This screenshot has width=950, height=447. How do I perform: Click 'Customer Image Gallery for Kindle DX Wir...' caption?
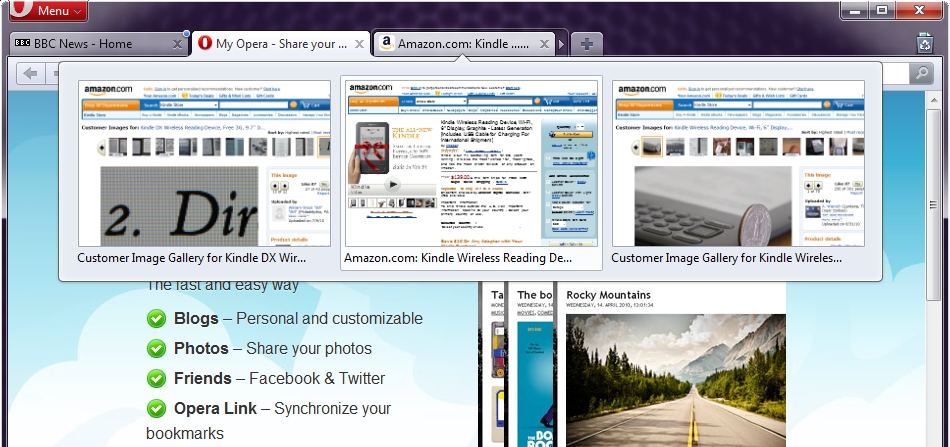pyautogui.click(x=191, y=258)
